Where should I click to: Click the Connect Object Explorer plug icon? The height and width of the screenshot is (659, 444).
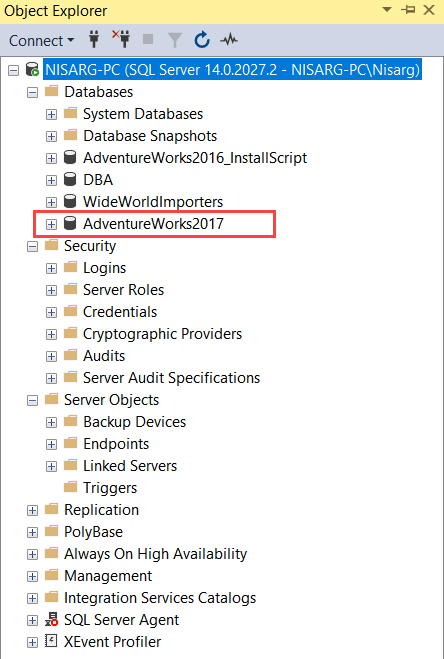(x=94, y=40)
